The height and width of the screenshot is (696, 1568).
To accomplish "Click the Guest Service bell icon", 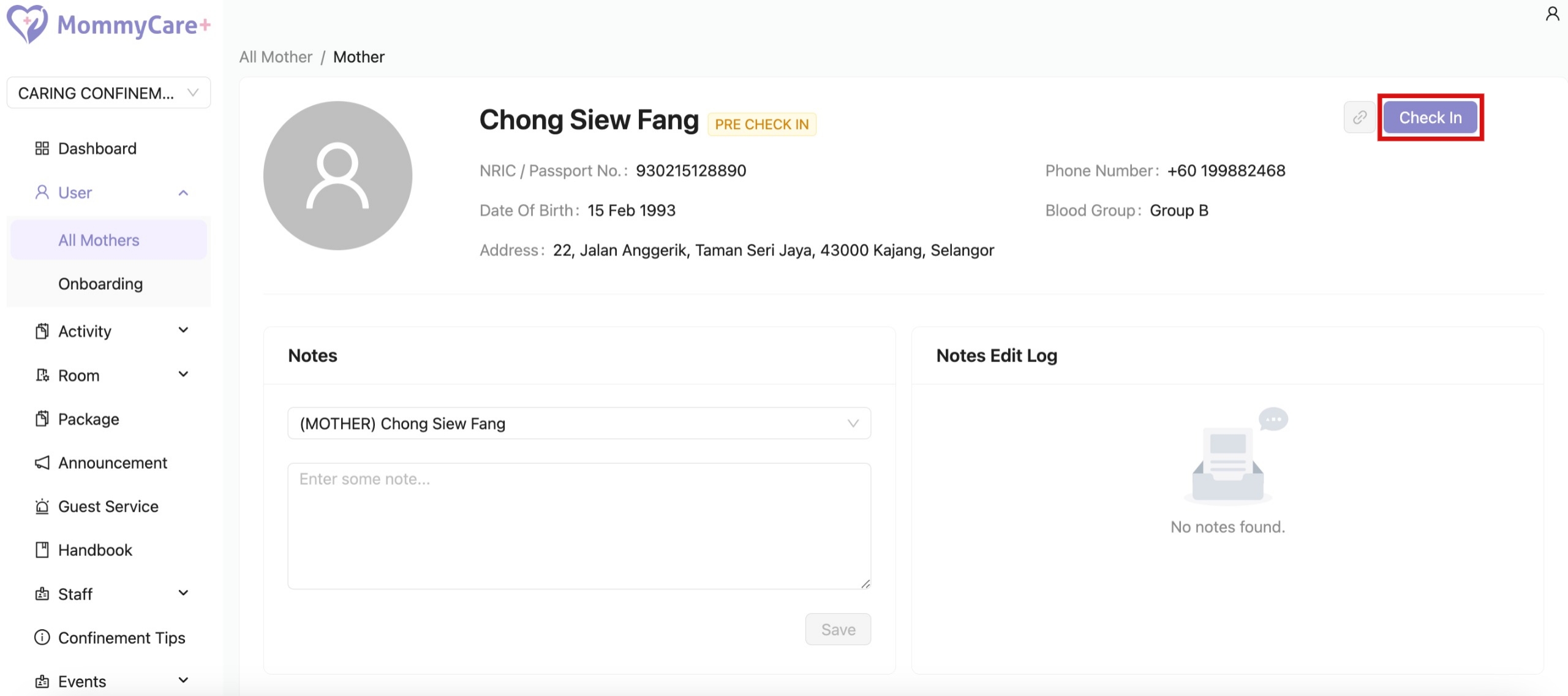I will (42, 507).
